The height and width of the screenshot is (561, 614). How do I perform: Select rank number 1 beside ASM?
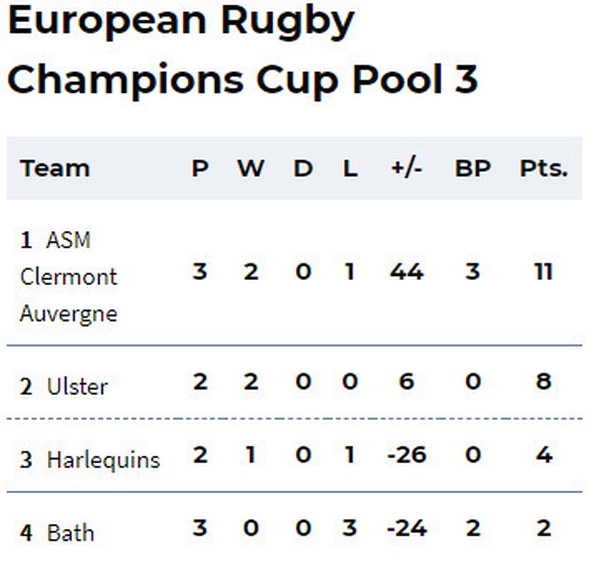[x=26, y=240]
